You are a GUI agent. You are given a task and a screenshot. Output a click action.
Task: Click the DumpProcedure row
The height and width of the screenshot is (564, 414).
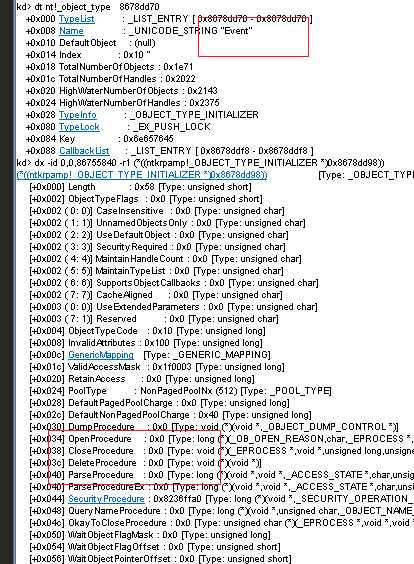pos(214,427)
